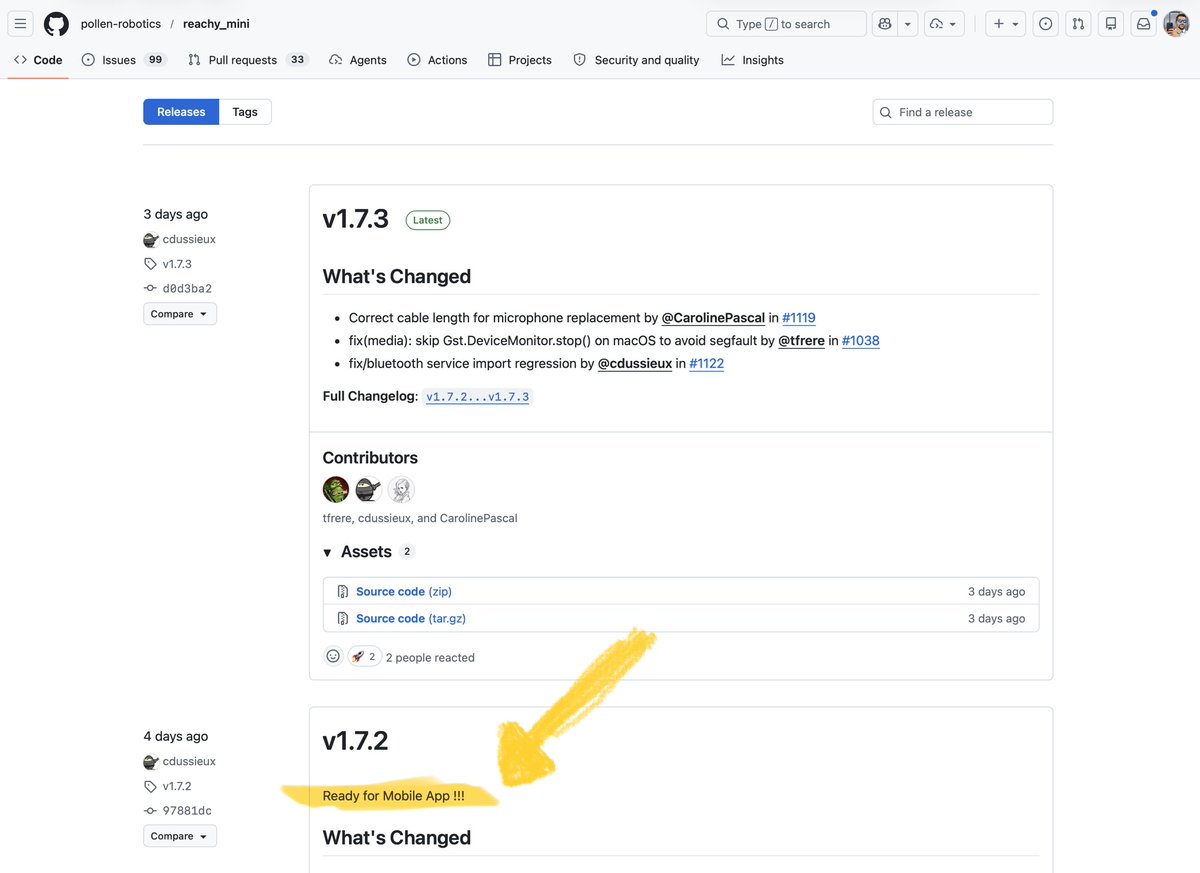View your pull requests header icon
Image resolution: width=1200 pixels, height=873 pixels.
[1078, 24]
